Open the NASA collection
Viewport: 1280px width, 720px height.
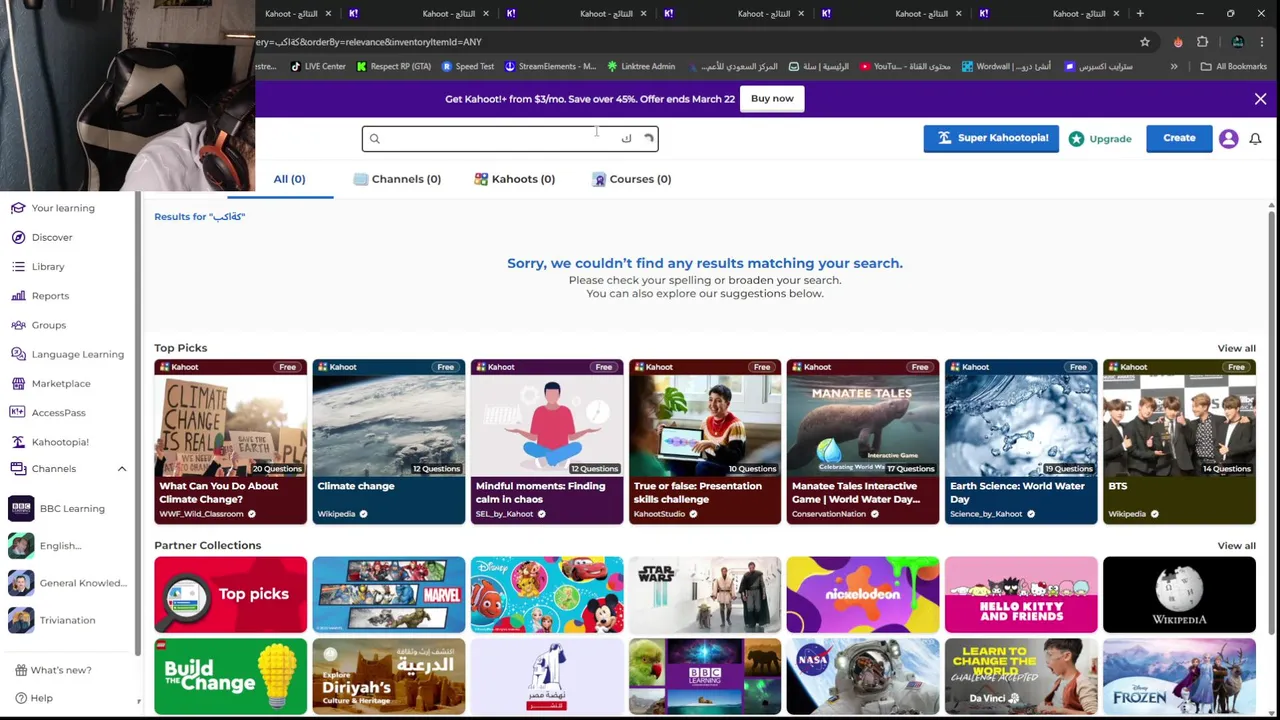point(862,677)
